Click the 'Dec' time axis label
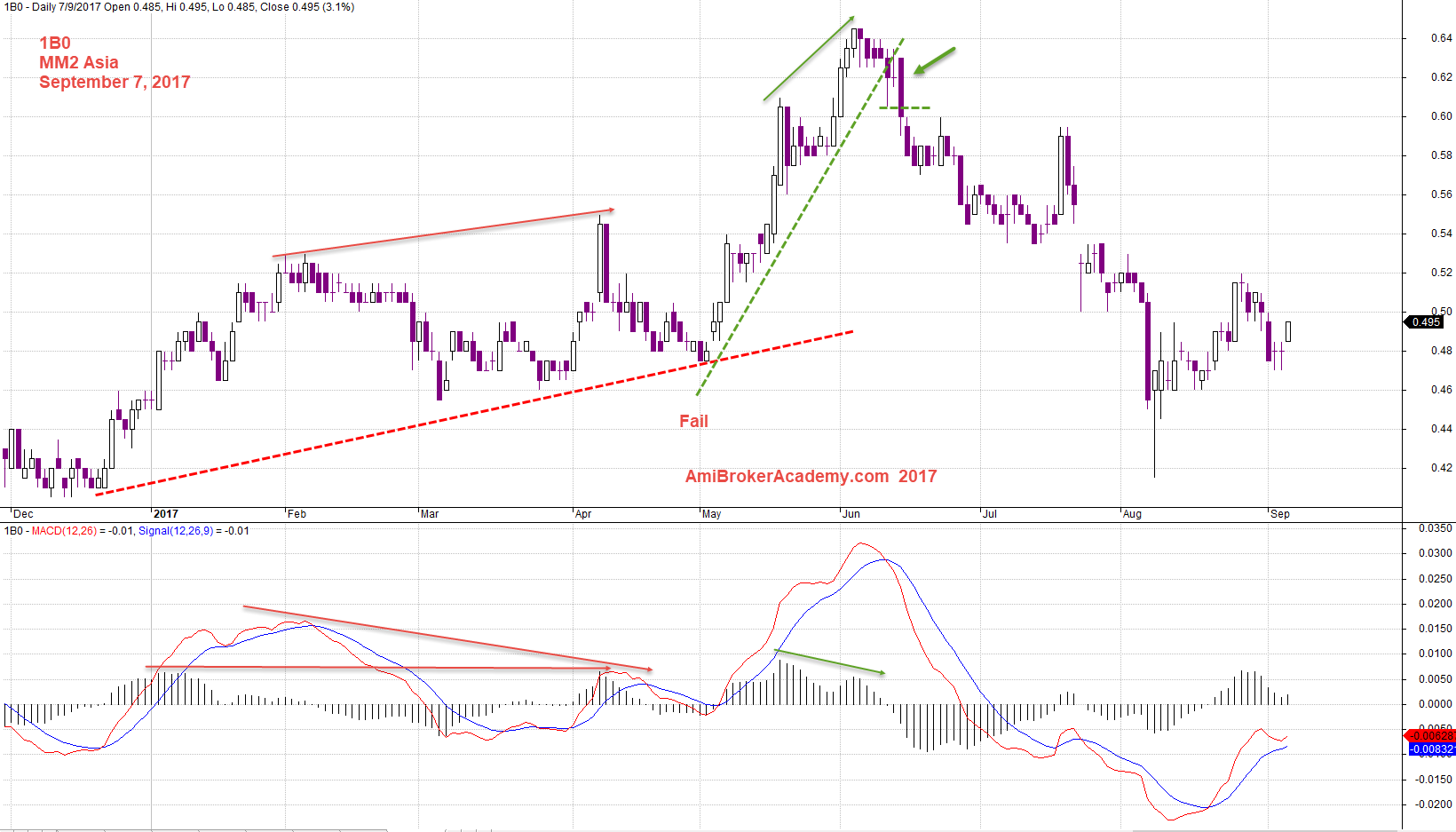 point(23,514)
